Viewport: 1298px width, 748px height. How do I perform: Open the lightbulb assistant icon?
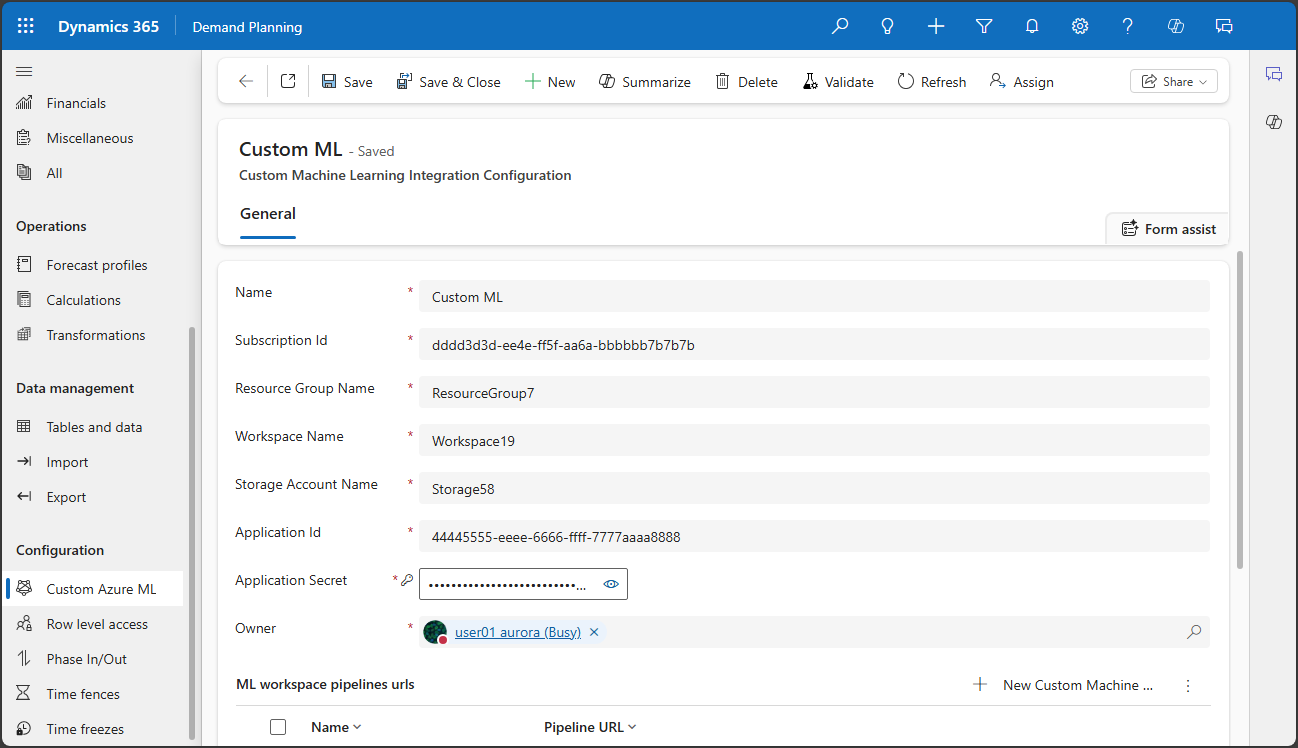click(887, 27)
